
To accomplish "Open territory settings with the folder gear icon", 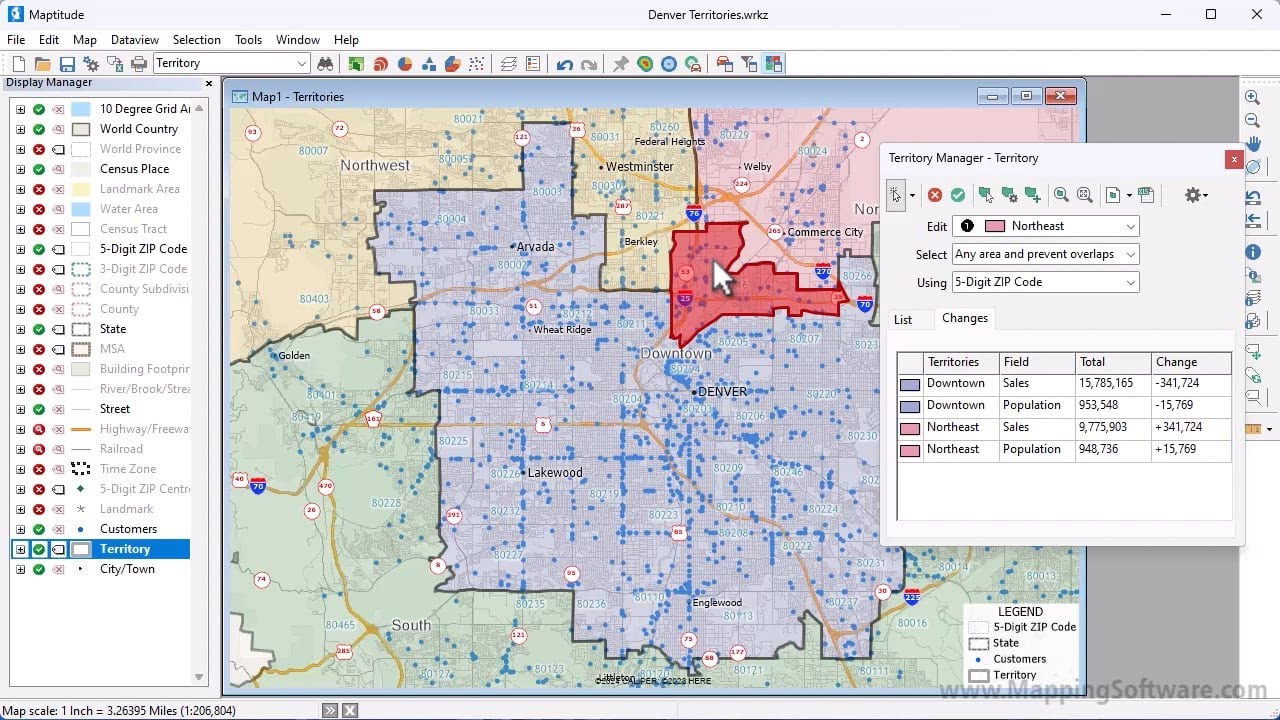I will click(1009, 195).
